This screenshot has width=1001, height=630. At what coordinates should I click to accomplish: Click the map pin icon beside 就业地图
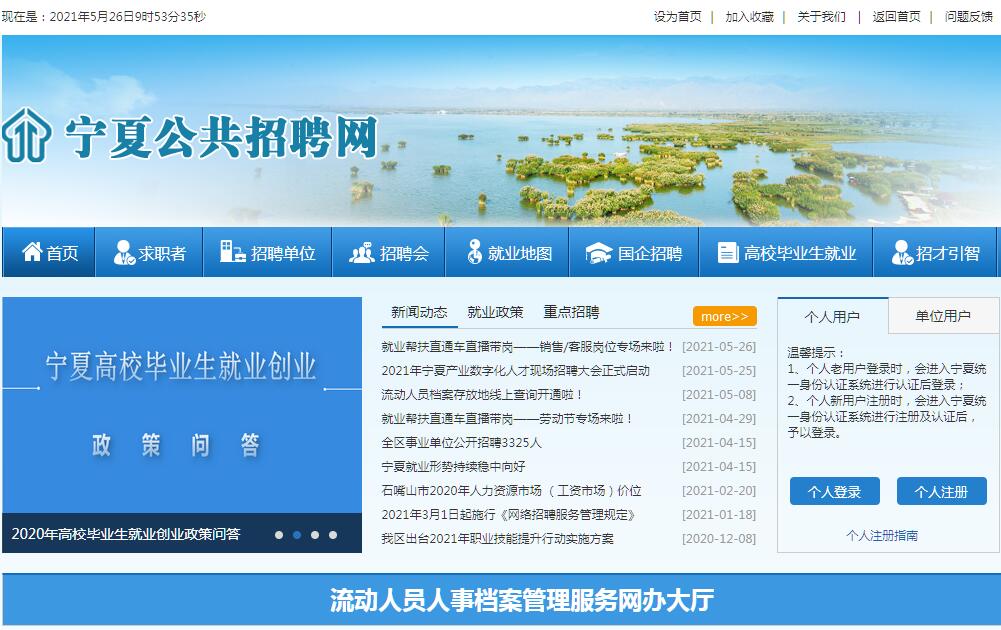tap(474, 253)
